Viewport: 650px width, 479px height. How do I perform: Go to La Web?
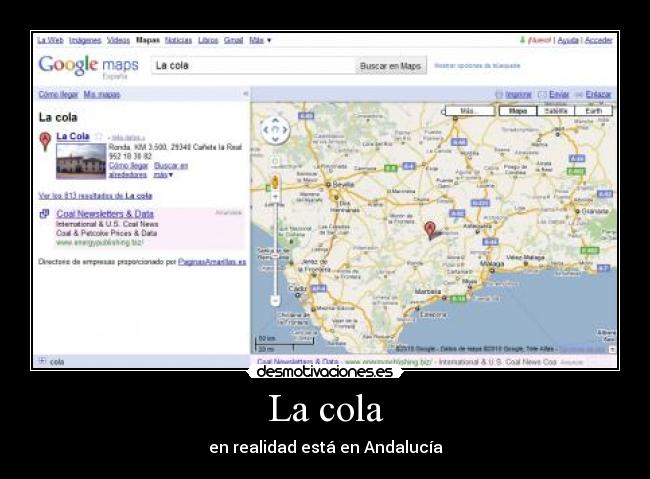[50, 40]
